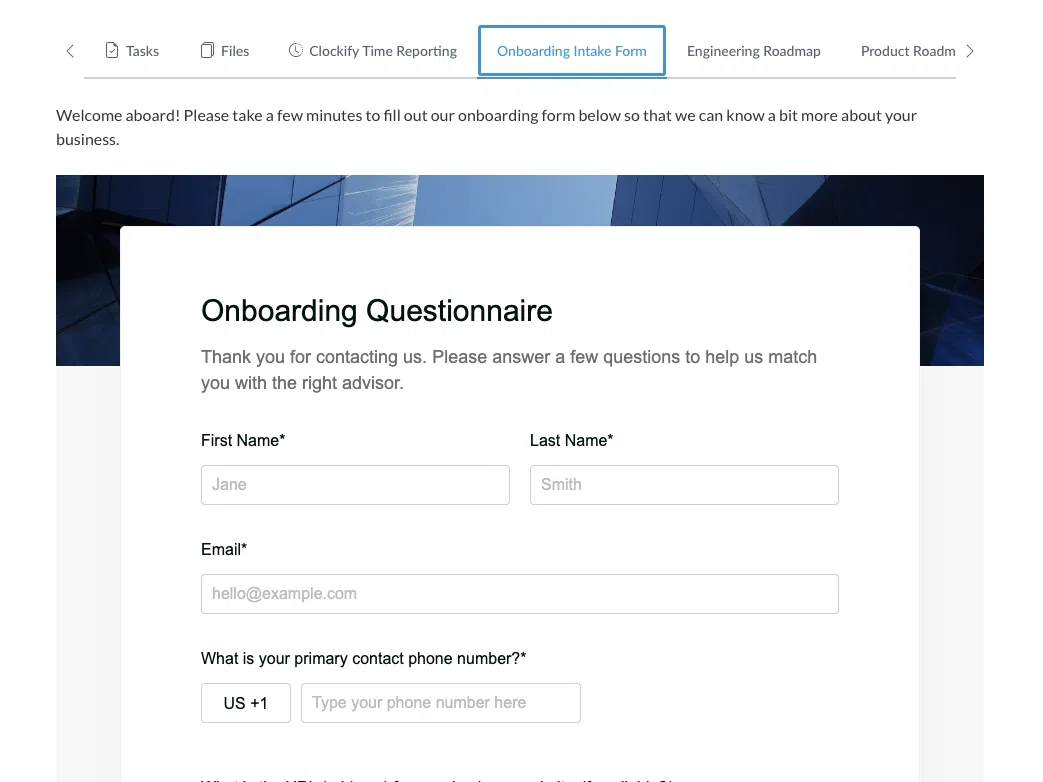Click the Onboarding Questionnaire heading

pyautogui.click(x=376, y=311)
